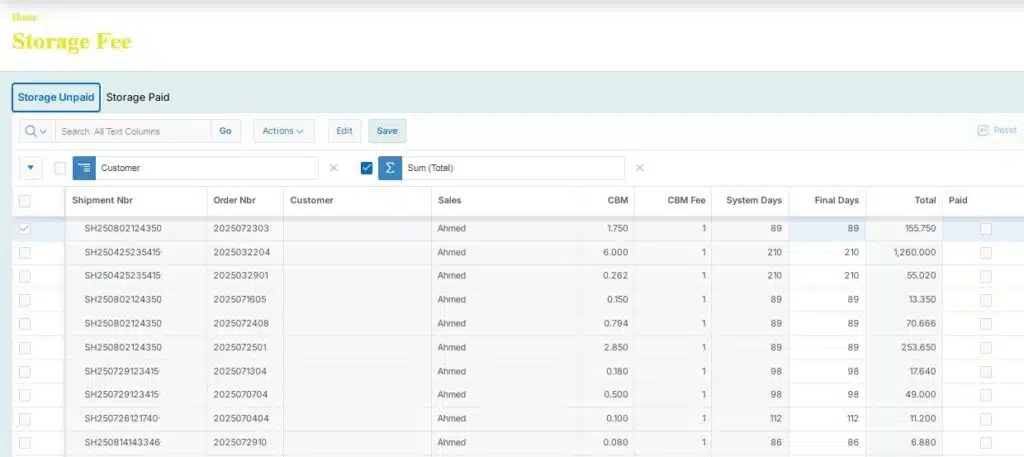Screen dimensions: 1024x457
Task: Select the row checkbox for order 2025032204
Action: 25,252
